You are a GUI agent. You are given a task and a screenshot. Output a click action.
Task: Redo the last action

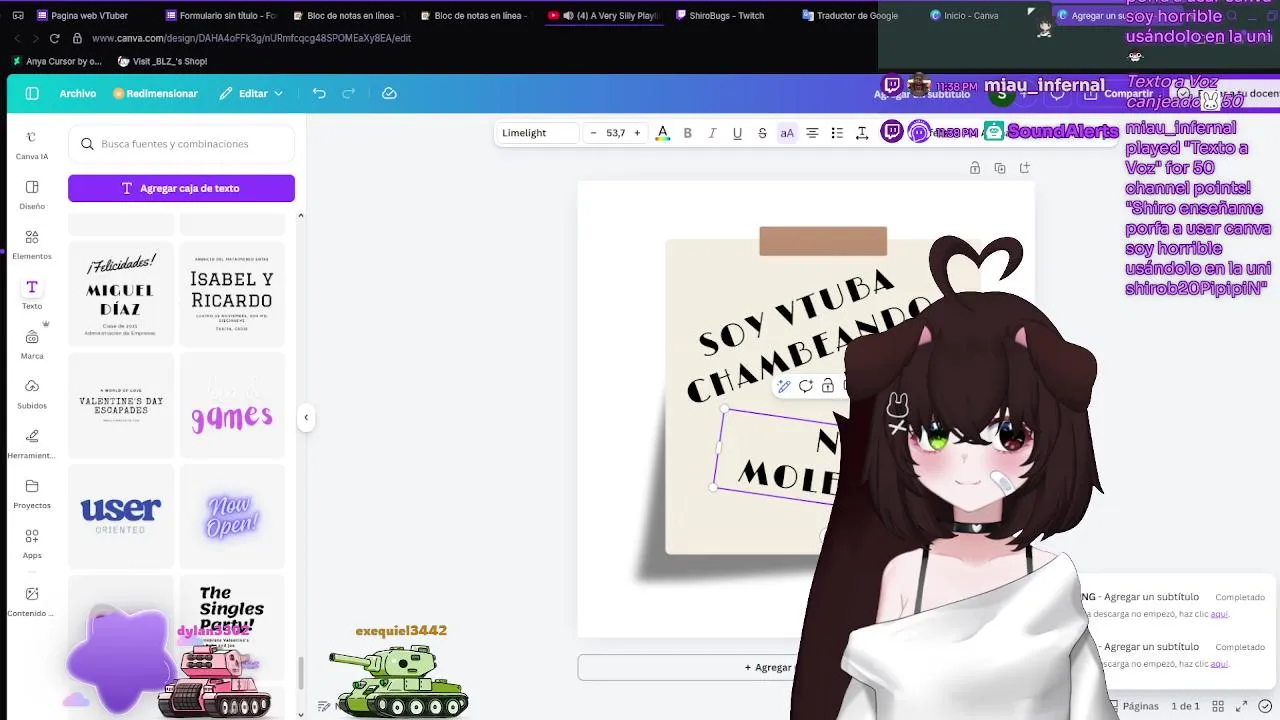click(x=349, y=93)
